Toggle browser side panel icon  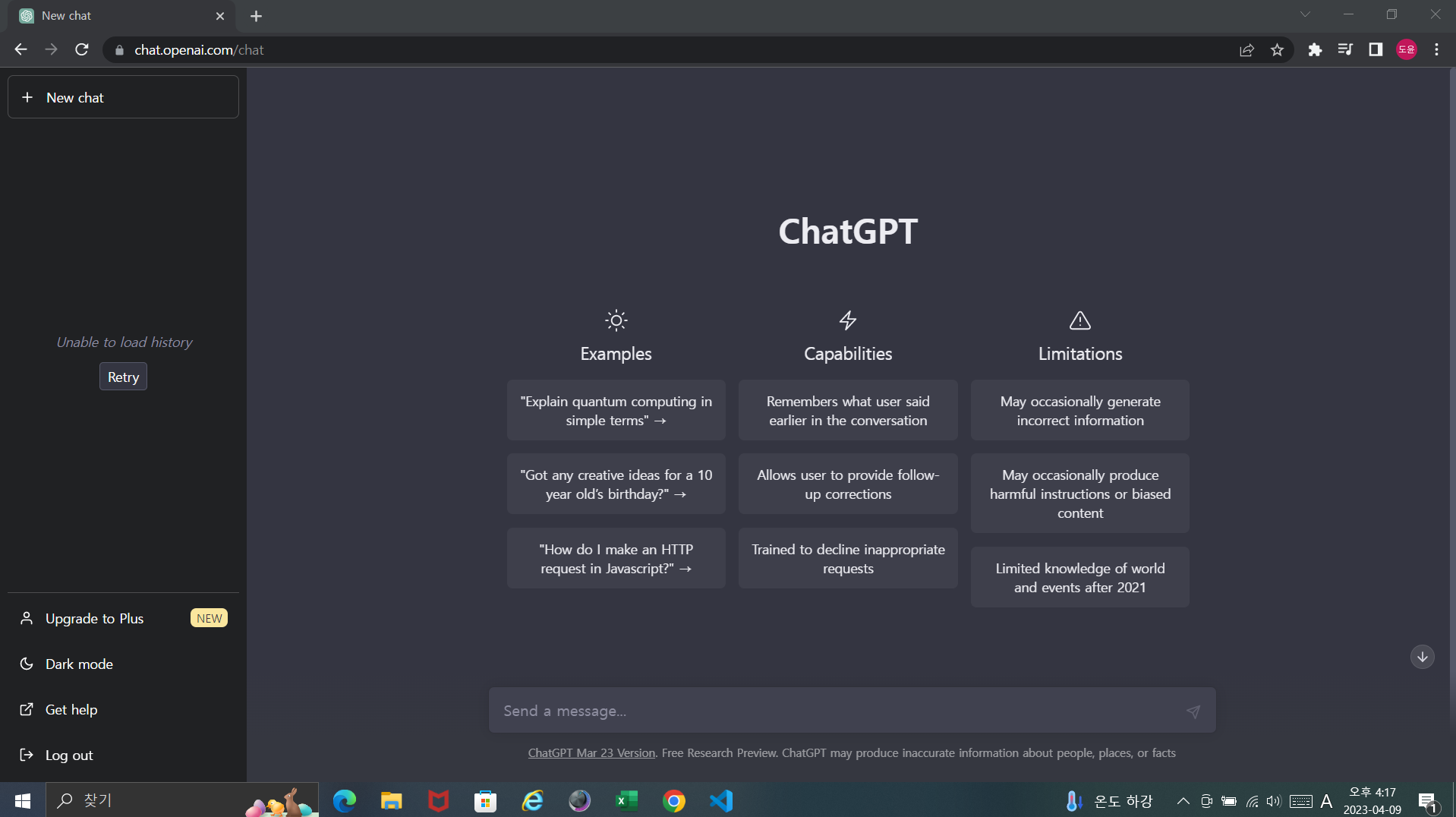coord(1376,50)
